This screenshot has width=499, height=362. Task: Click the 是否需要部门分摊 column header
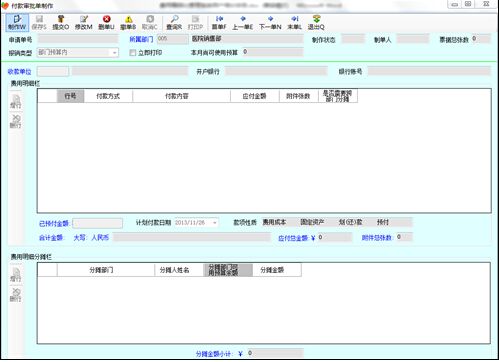coord(338,96)
